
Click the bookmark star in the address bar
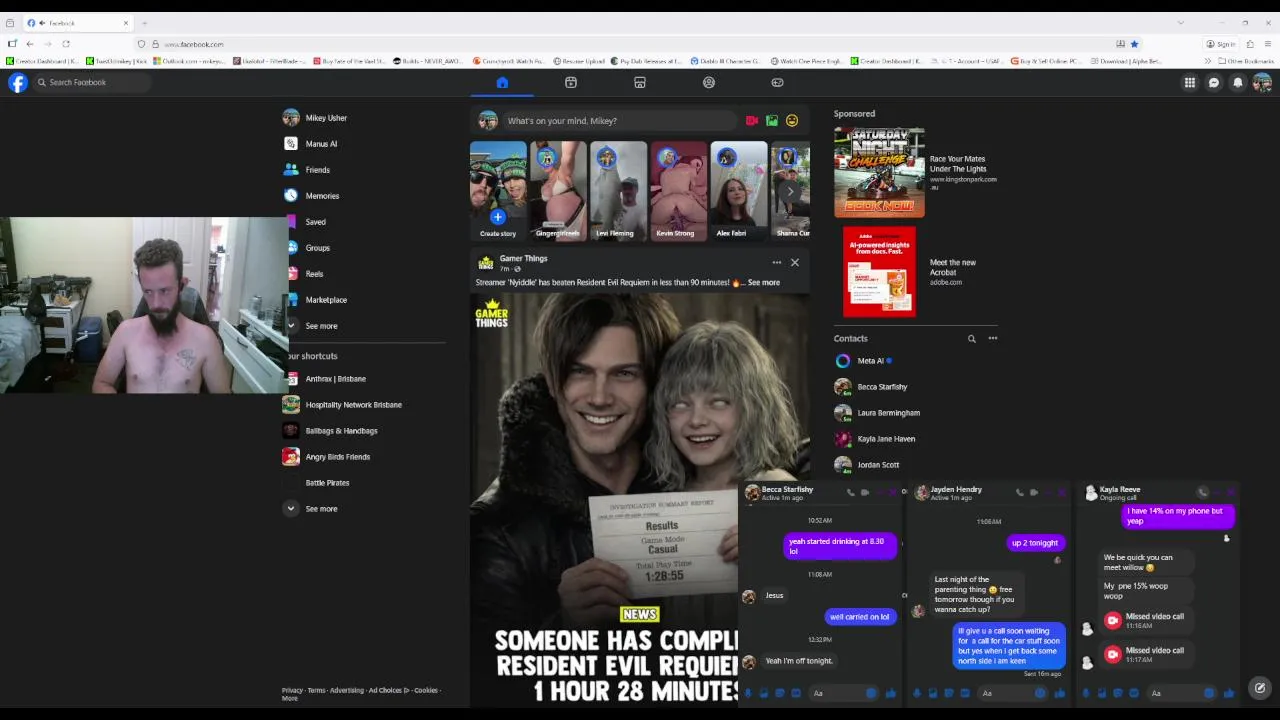click(x=1134, y=44)
